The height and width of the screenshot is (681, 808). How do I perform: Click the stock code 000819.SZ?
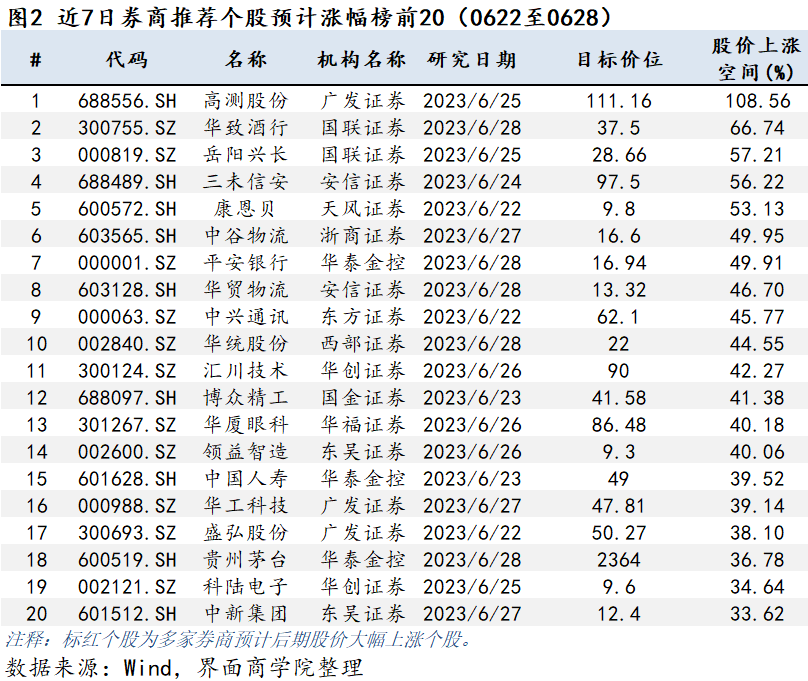coord(127,155)
